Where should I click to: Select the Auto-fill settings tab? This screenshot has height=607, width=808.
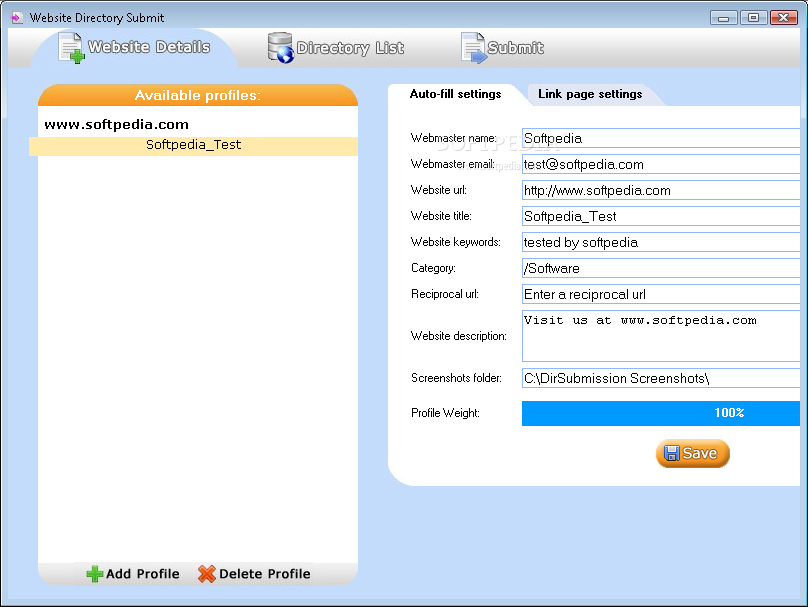[x=455, y=94]
